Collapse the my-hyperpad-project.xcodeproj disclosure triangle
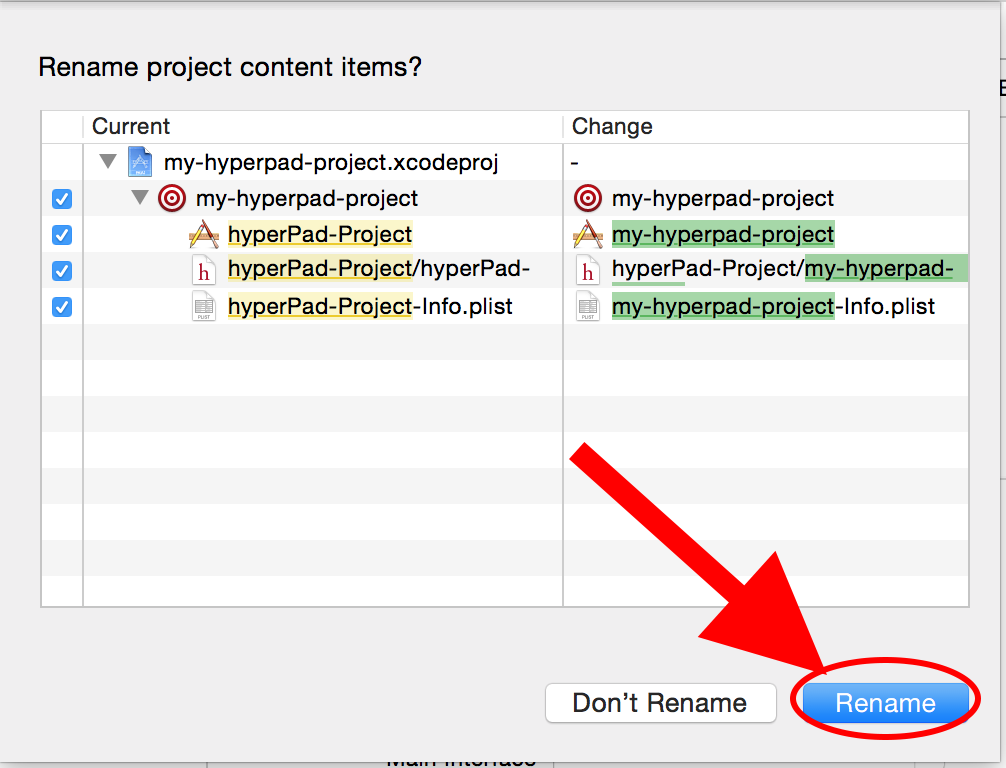Screen dimensions: 1006x768 (108, 161)
